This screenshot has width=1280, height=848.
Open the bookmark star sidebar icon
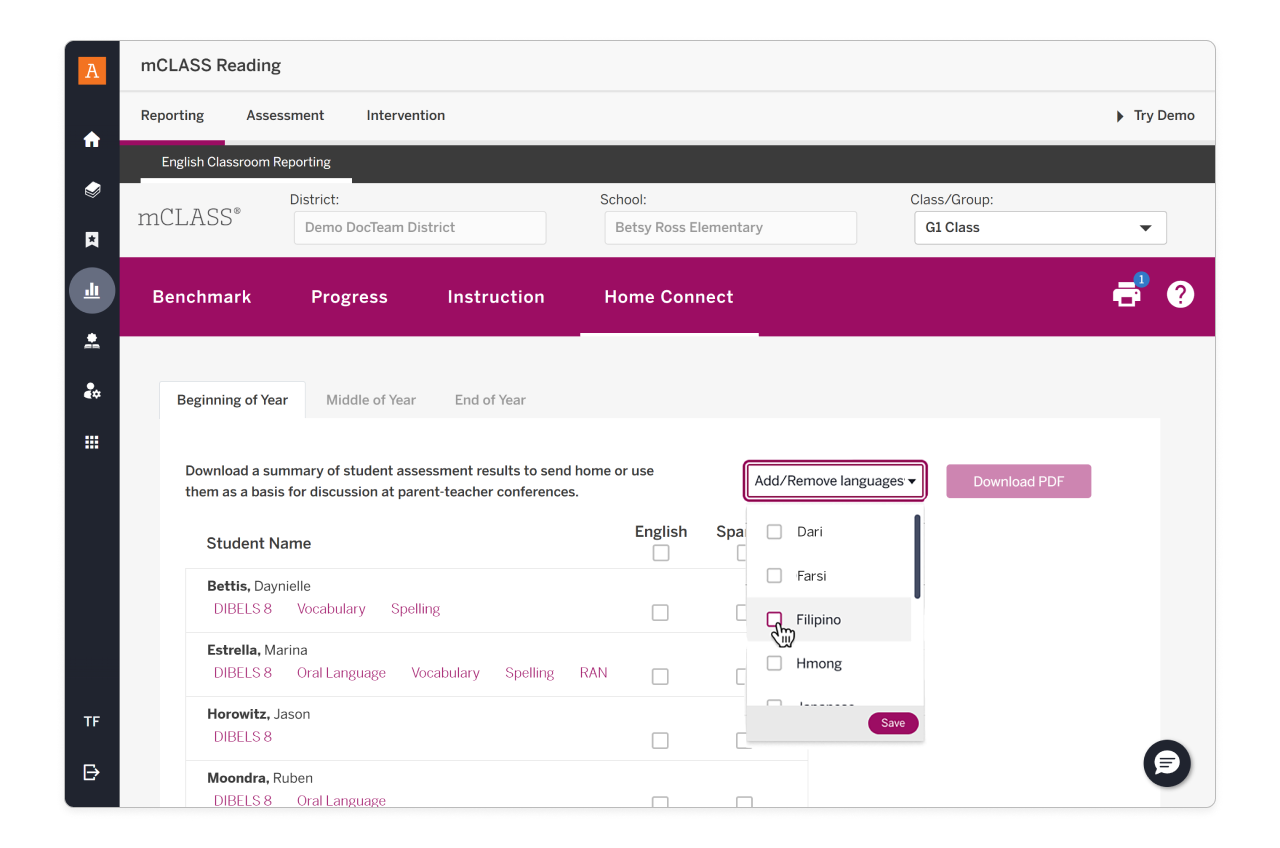click(92, 240)
